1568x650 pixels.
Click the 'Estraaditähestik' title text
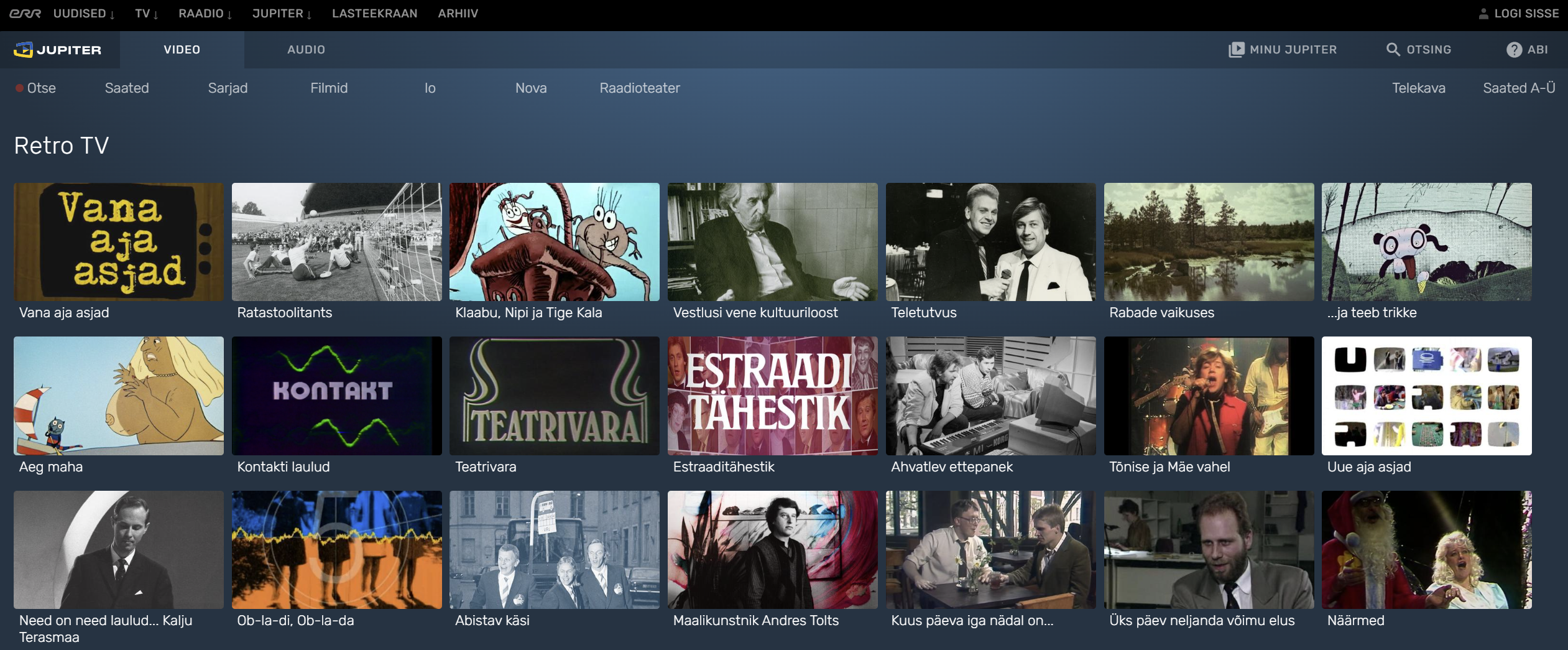point(724,467)
